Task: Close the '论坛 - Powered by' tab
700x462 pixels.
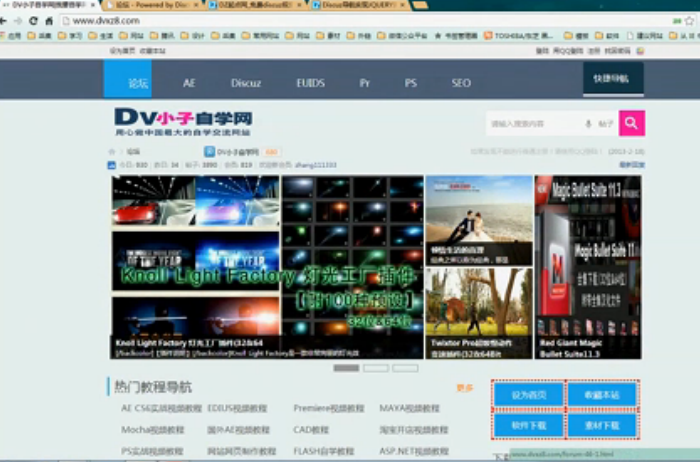Action: click(196, 5)
